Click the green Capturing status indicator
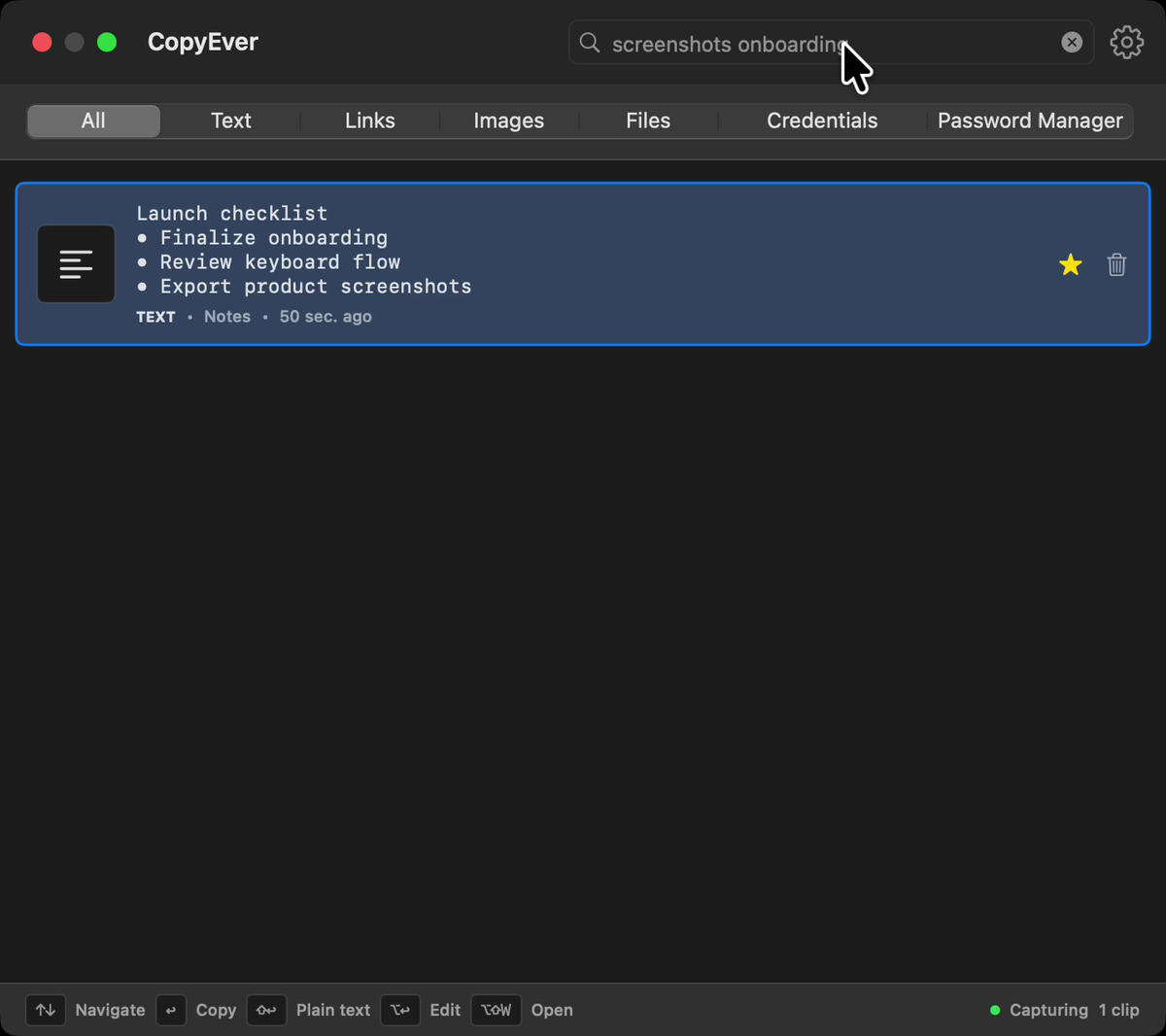This screenshot has width=1166, height=1036. click(x=995, y=1011)
